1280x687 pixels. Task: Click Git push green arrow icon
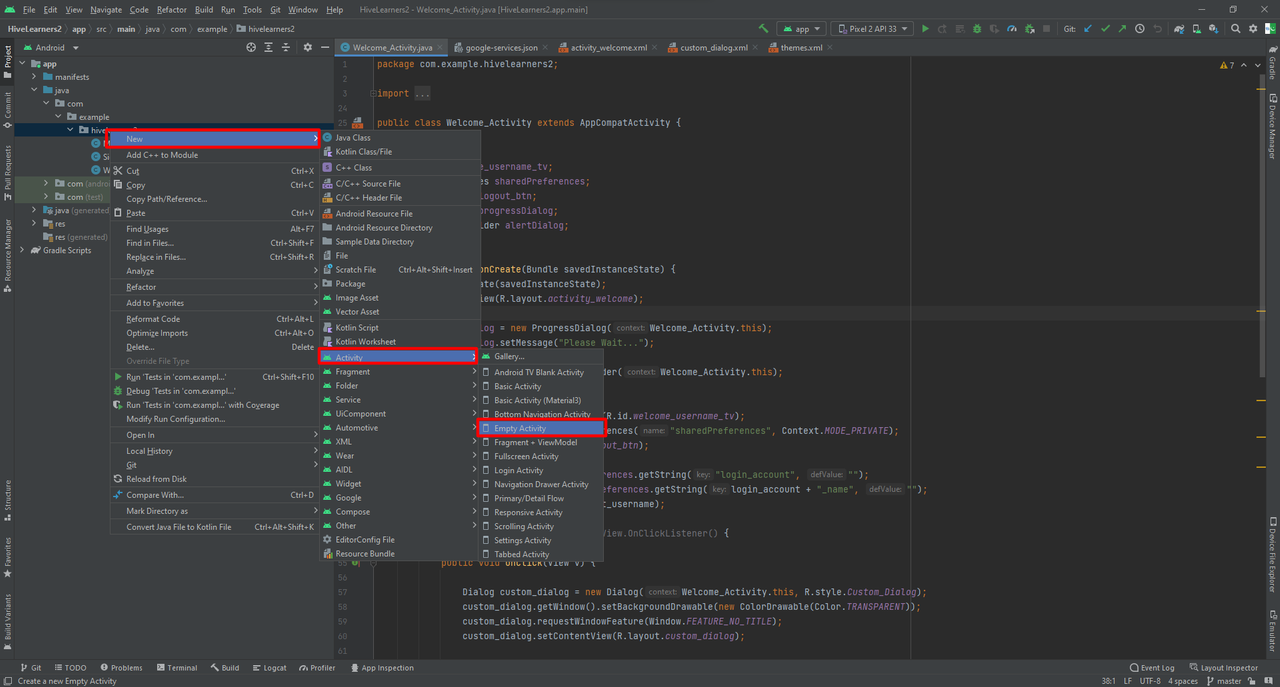click(1122, 29)
